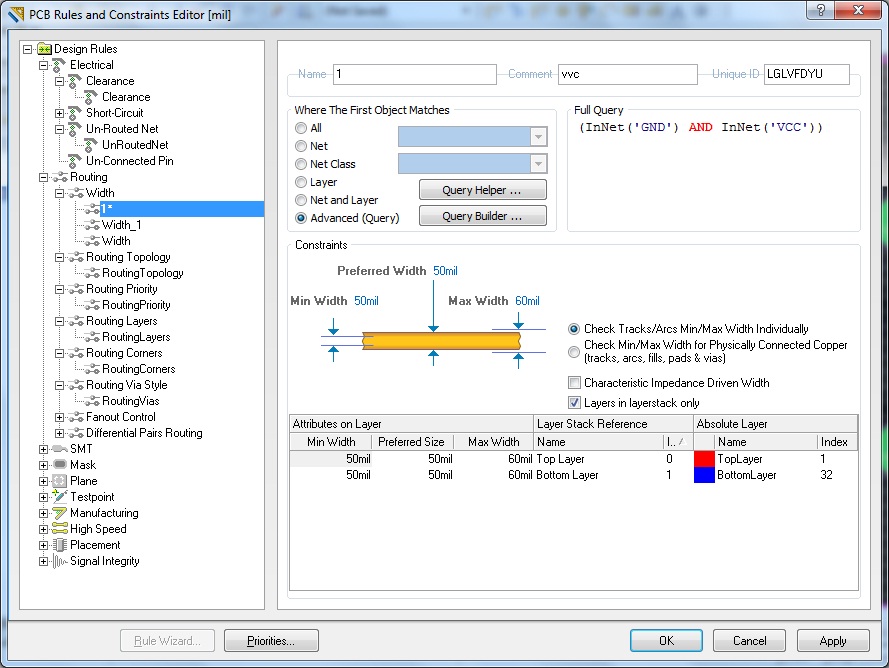This screenshot has width=889, height=668.
Task: Click the Routing Via Style icon
Action: pos(75,385)
